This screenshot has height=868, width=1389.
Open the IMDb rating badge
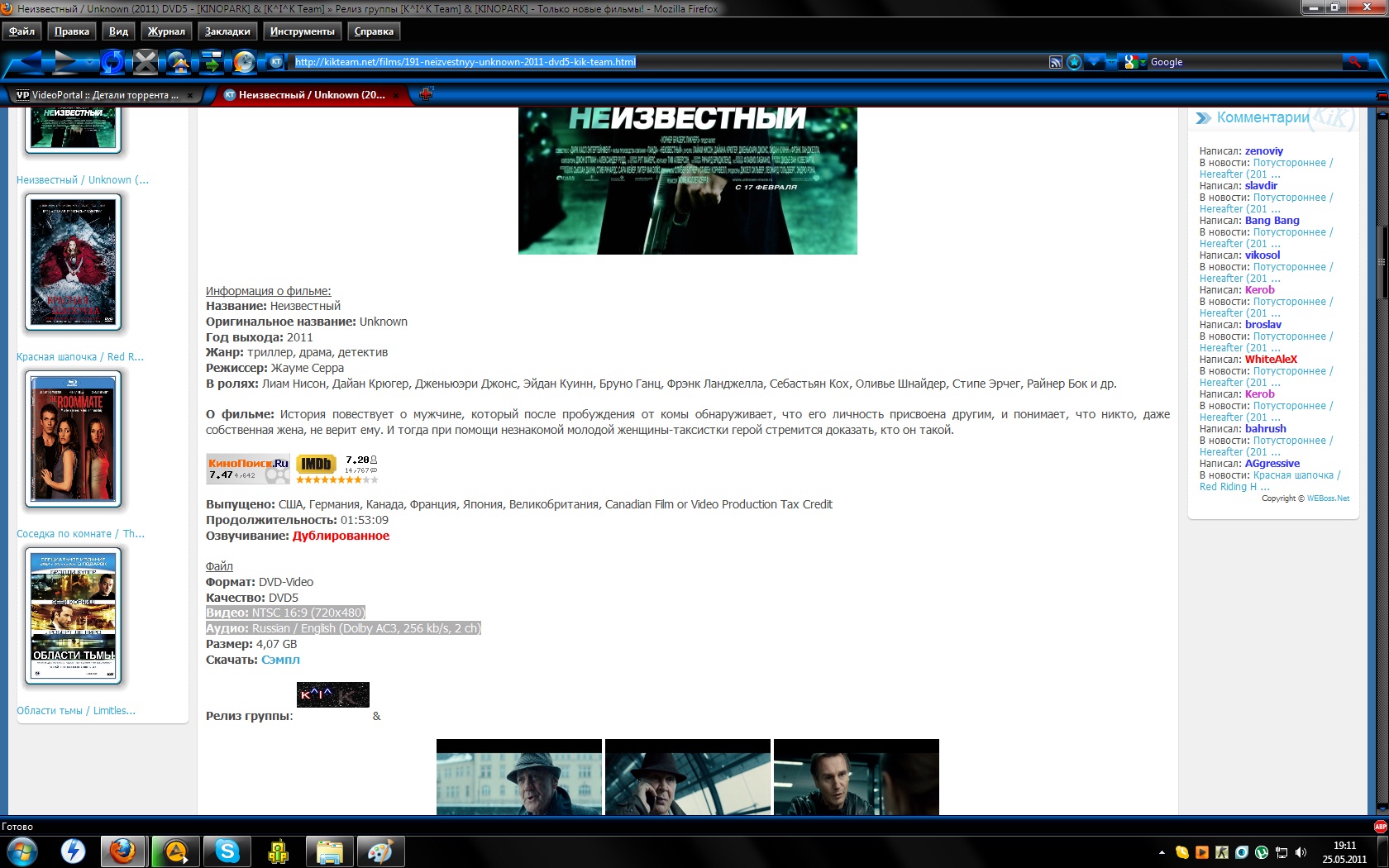point(337,468)
